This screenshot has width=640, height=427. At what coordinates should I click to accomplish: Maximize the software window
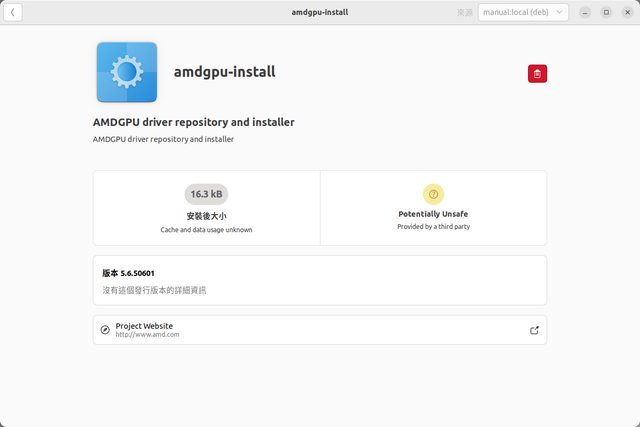coord(606,12)
